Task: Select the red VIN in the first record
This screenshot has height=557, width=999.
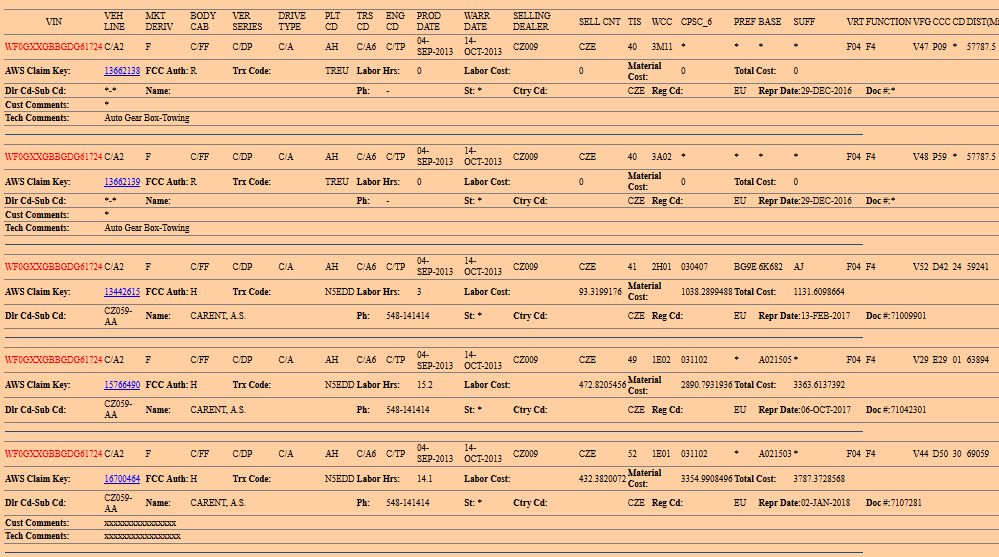Action: point(53,47)
